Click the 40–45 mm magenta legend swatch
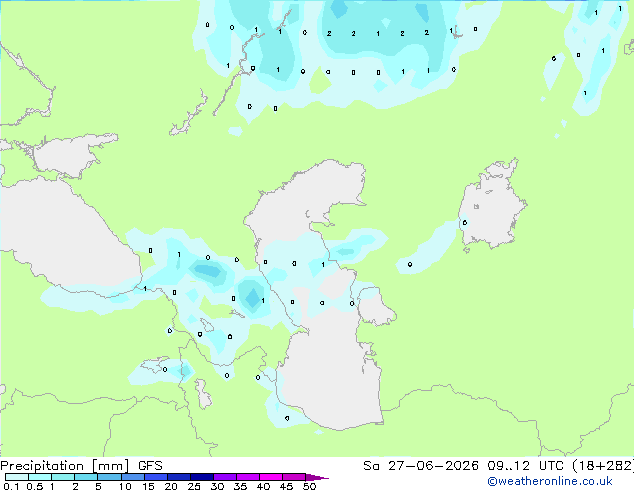 pos(271,477)
